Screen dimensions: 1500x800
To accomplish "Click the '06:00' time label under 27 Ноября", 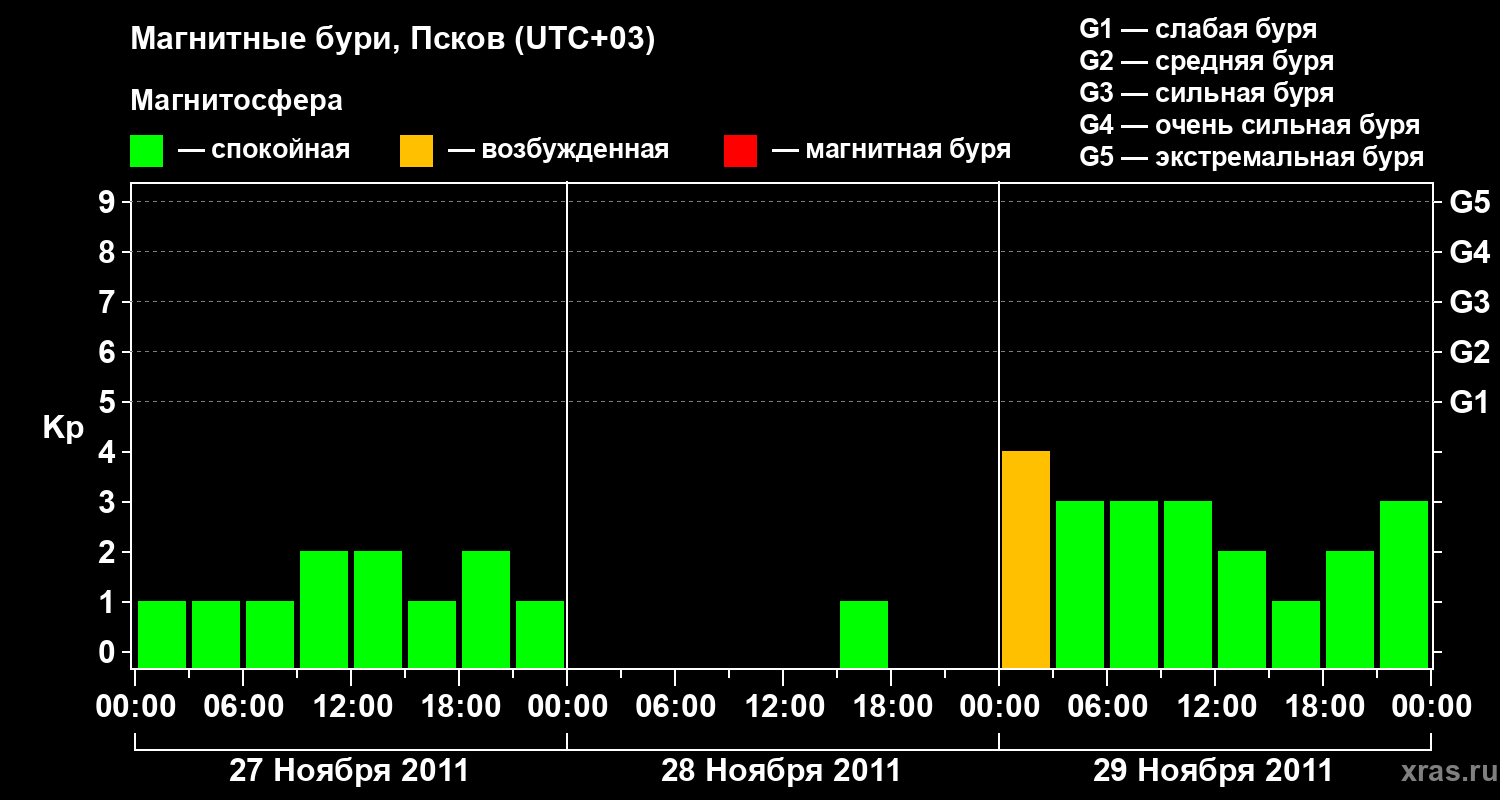I will pos(243,707).
